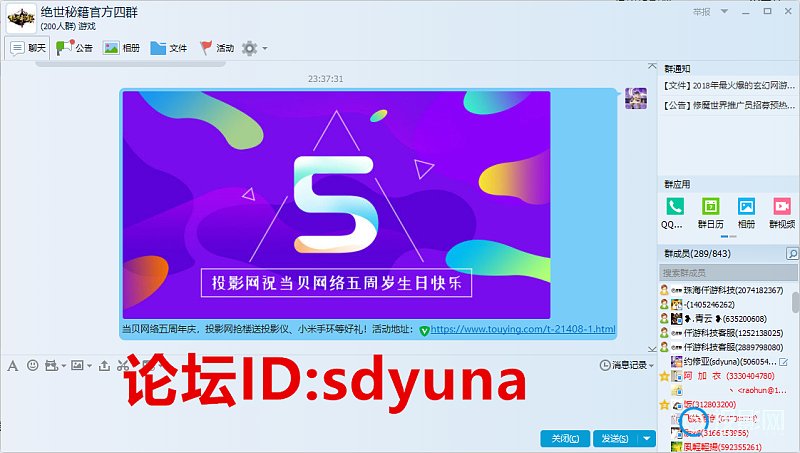Image resolution: width=800 pixels, height=453 pixels.
Task: Click the star icon beside 阿加衣
Action: tap(664, 376)
